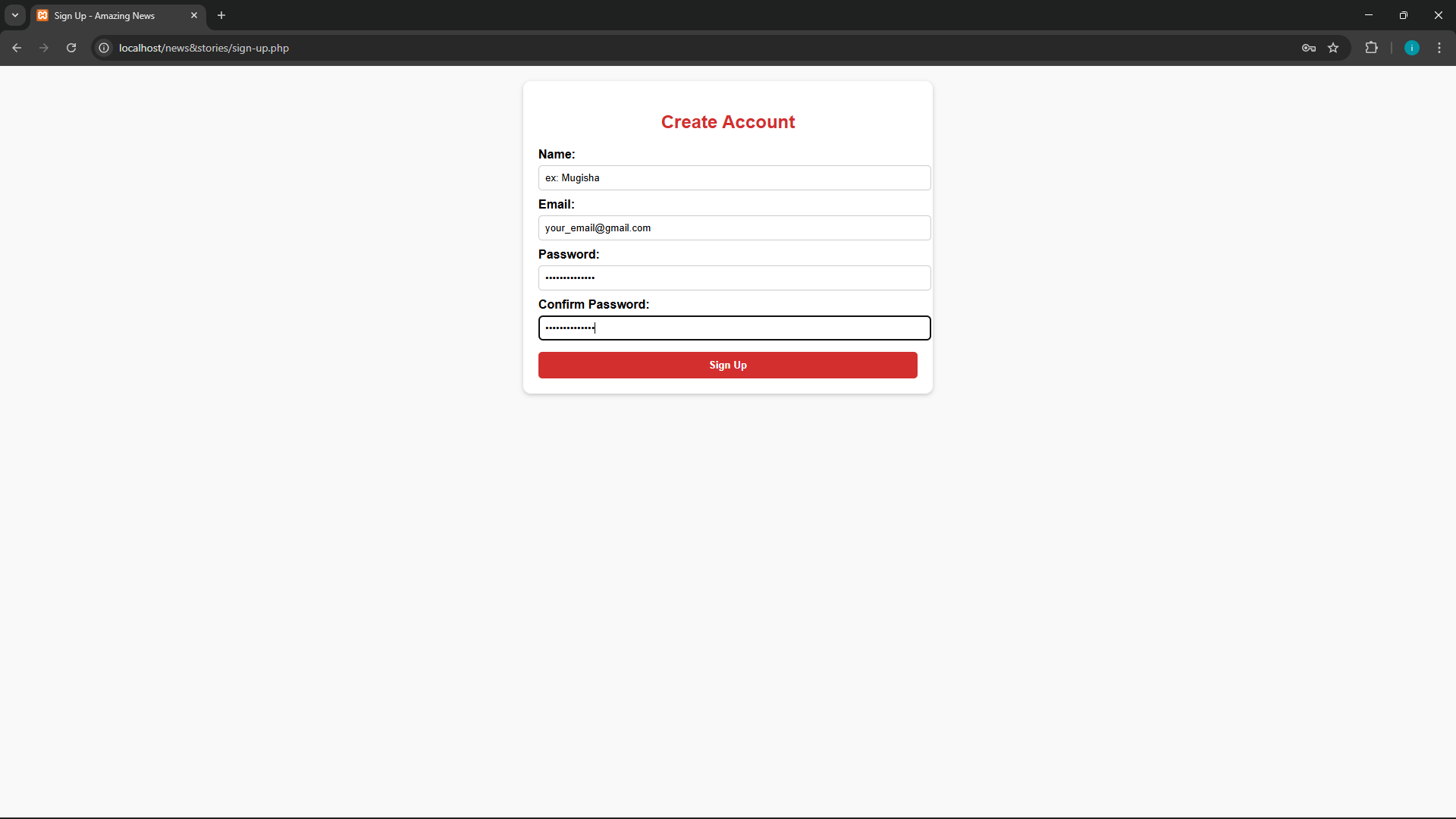Click the forward navigation icon
This screenshot has height=819, width=1456.
[x=44, y=47]
